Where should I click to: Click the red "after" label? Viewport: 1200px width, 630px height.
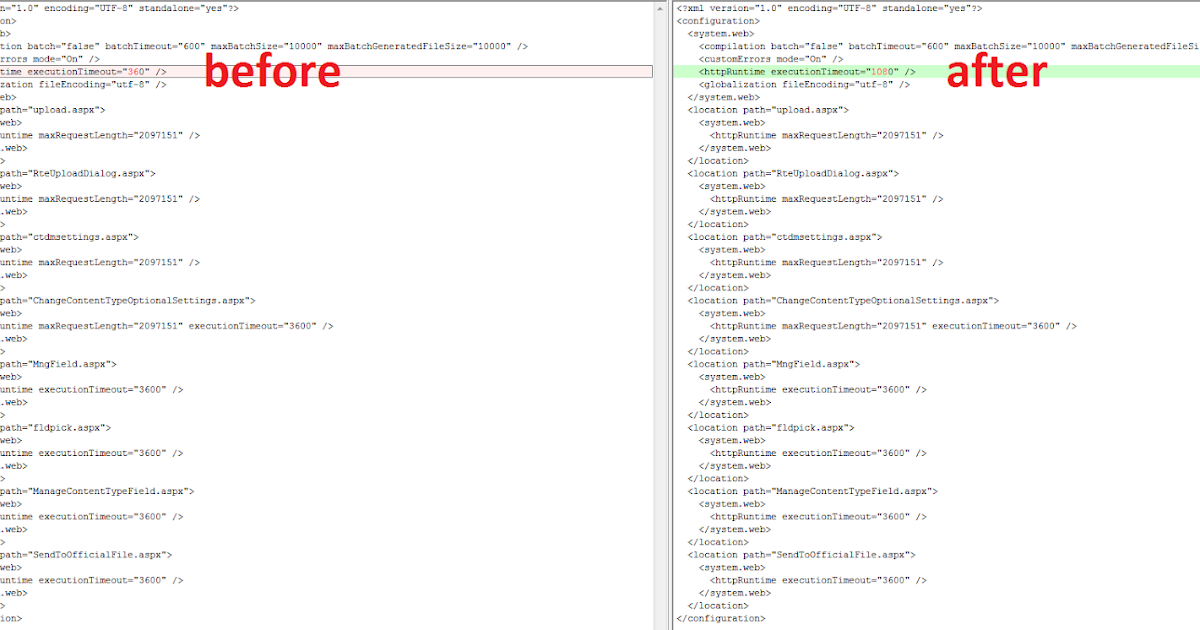coord(995,71)
